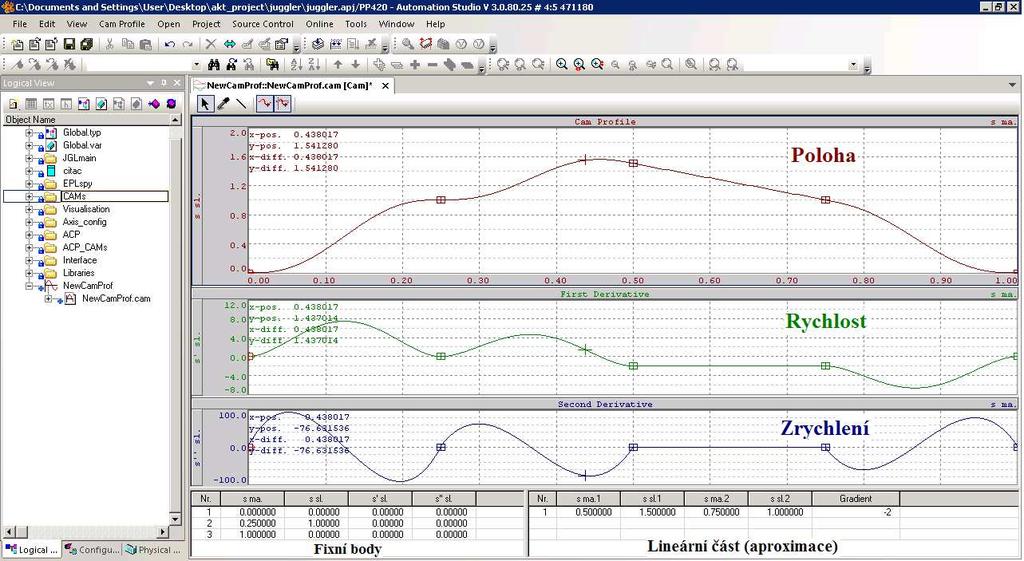1024x561 pixels.
Task: Expand the JGLmain folder
Action: (29, 158)
